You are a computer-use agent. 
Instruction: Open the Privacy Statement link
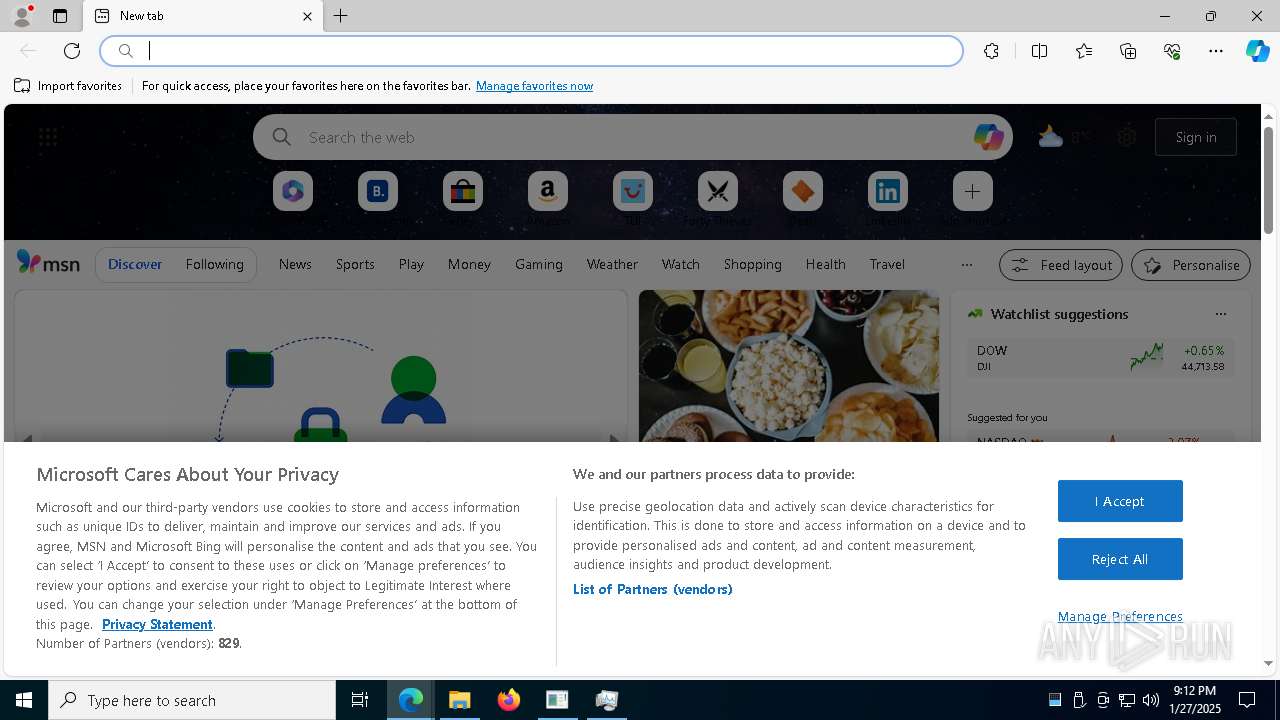click(157, 624)
